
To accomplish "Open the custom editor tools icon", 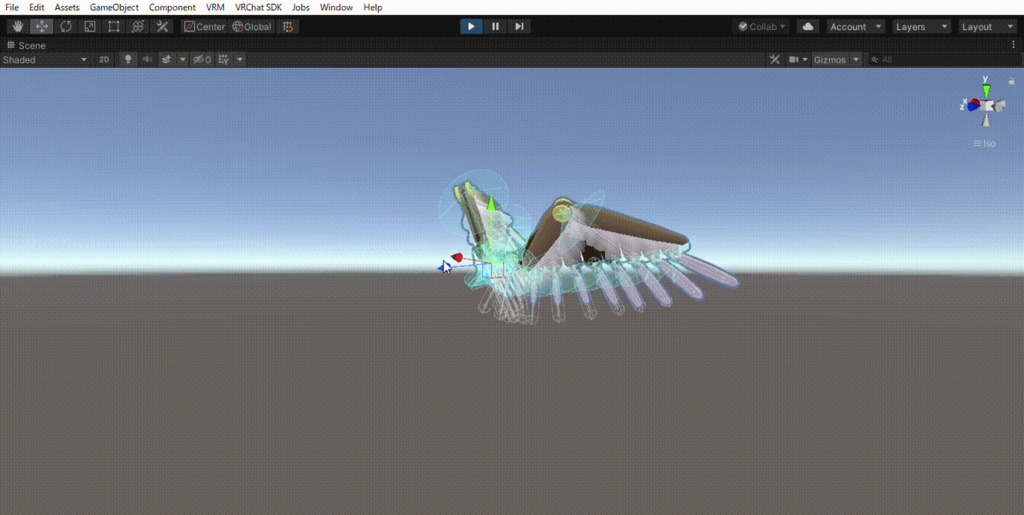I will (162, 27).
